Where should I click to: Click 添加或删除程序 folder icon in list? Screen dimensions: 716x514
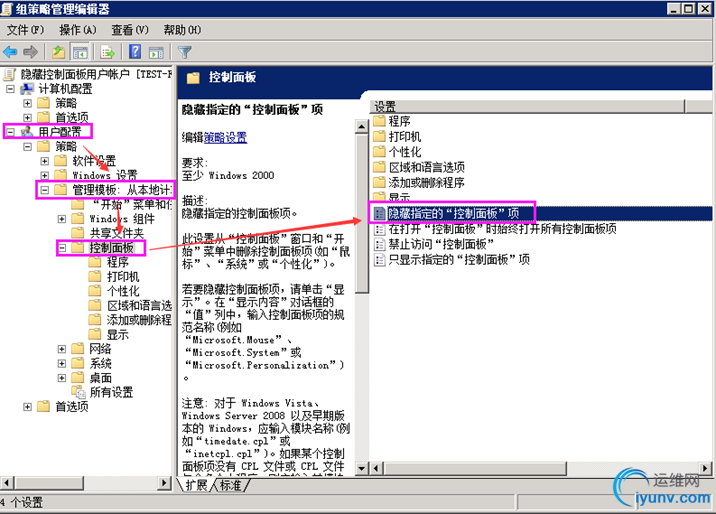click(x=379, y=183)
